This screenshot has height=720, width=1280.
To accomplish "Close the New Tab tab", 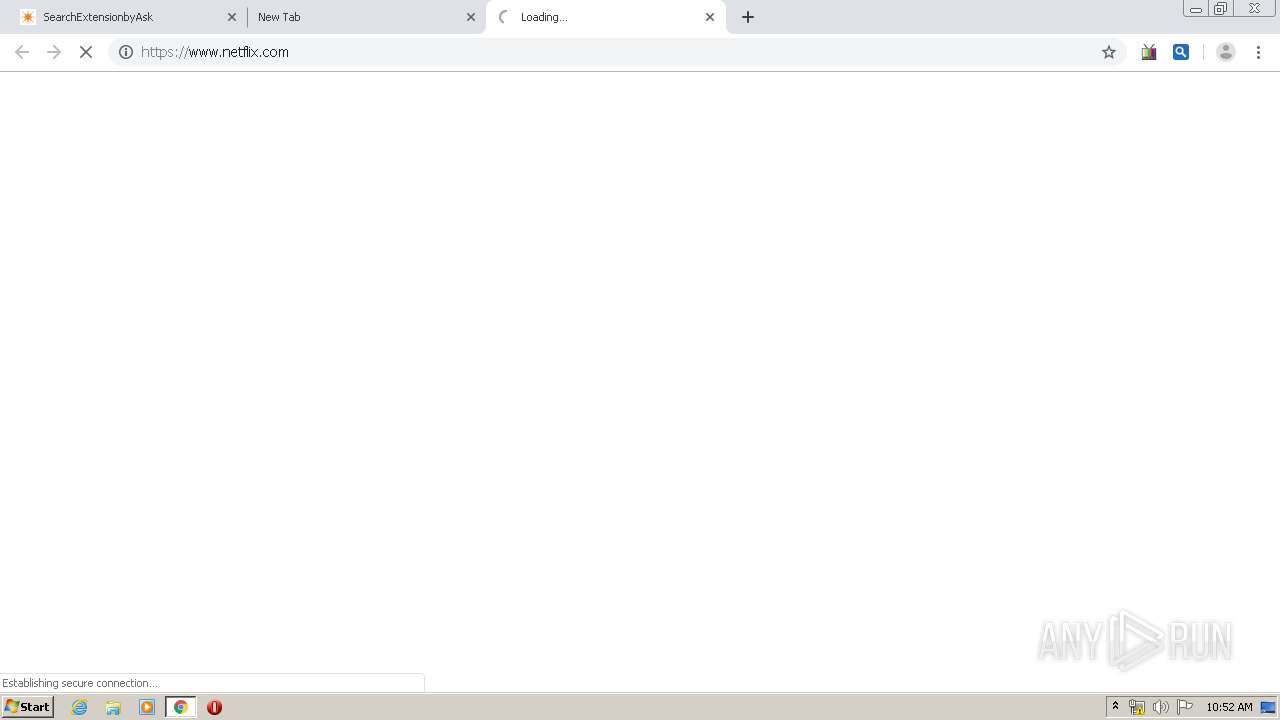I will pyautogui.click(x=471, y=17).
